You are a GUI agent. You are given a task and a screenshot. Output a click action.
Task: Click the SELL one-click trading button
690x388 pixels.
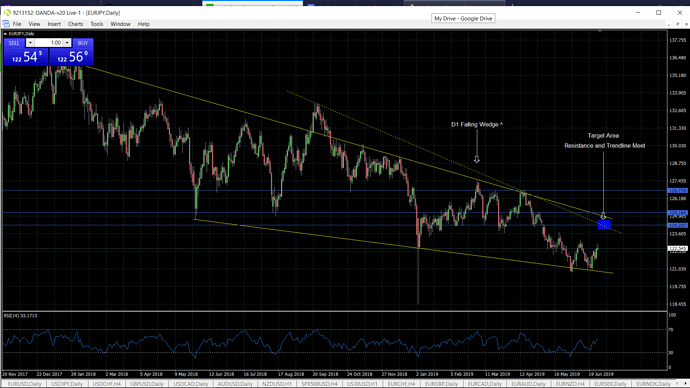click(x=14, y=43)
